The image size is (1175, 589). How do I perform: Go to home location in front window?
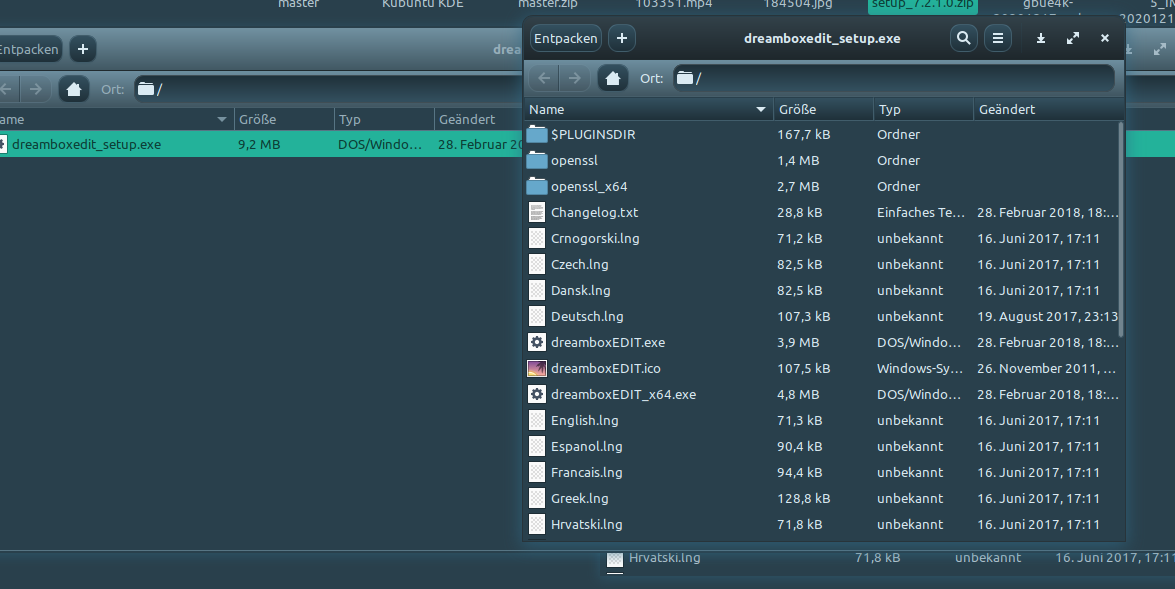coord(612,78)
